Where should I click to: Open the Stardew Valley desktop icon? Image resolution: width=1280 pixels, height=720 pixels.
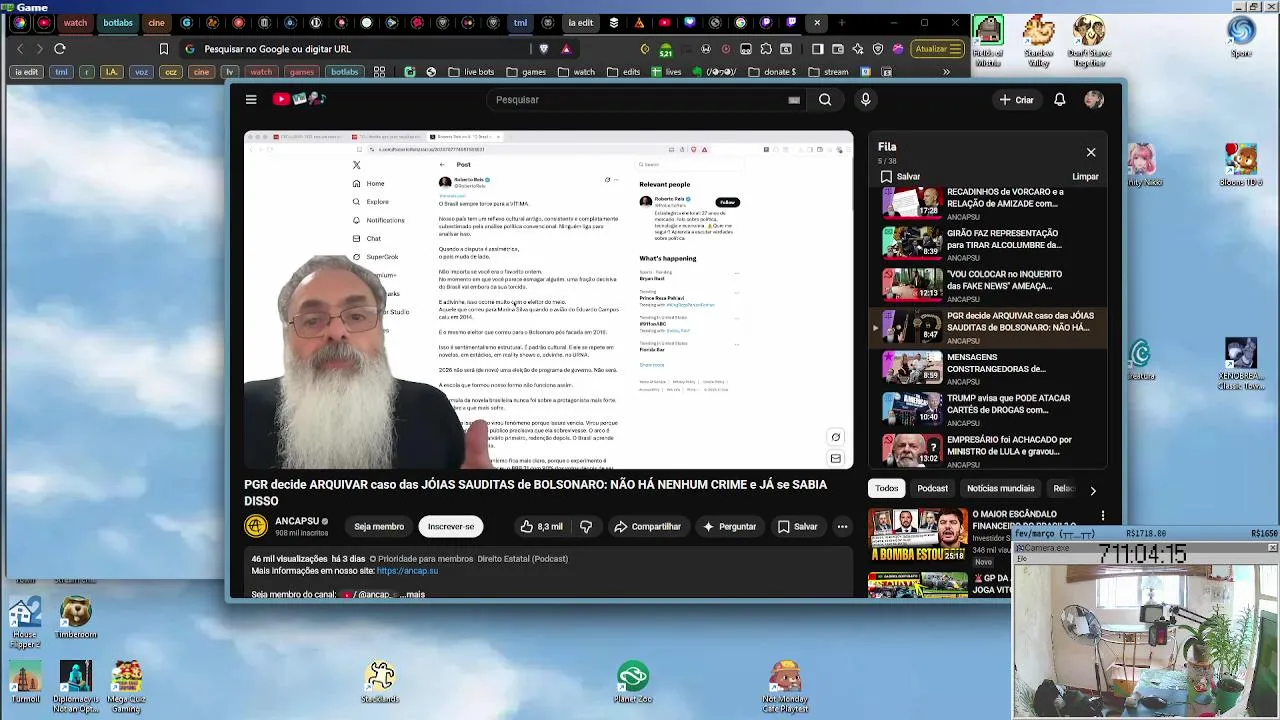(1039, 41)
